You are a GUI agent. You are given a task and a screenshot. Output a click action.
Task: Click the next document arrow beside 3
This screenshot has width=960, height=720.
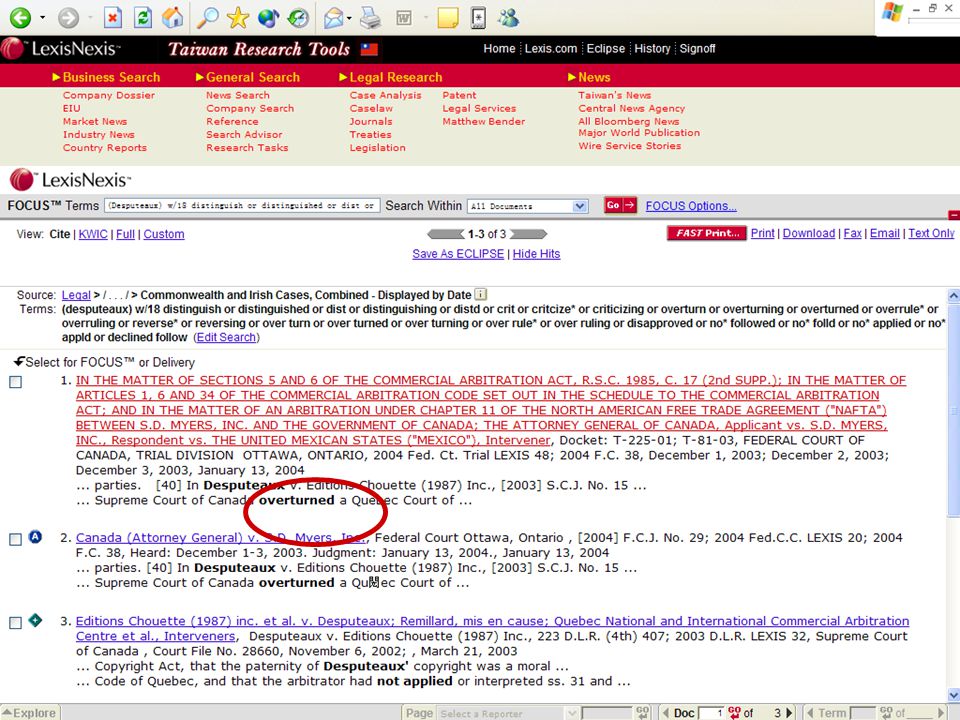789,713
